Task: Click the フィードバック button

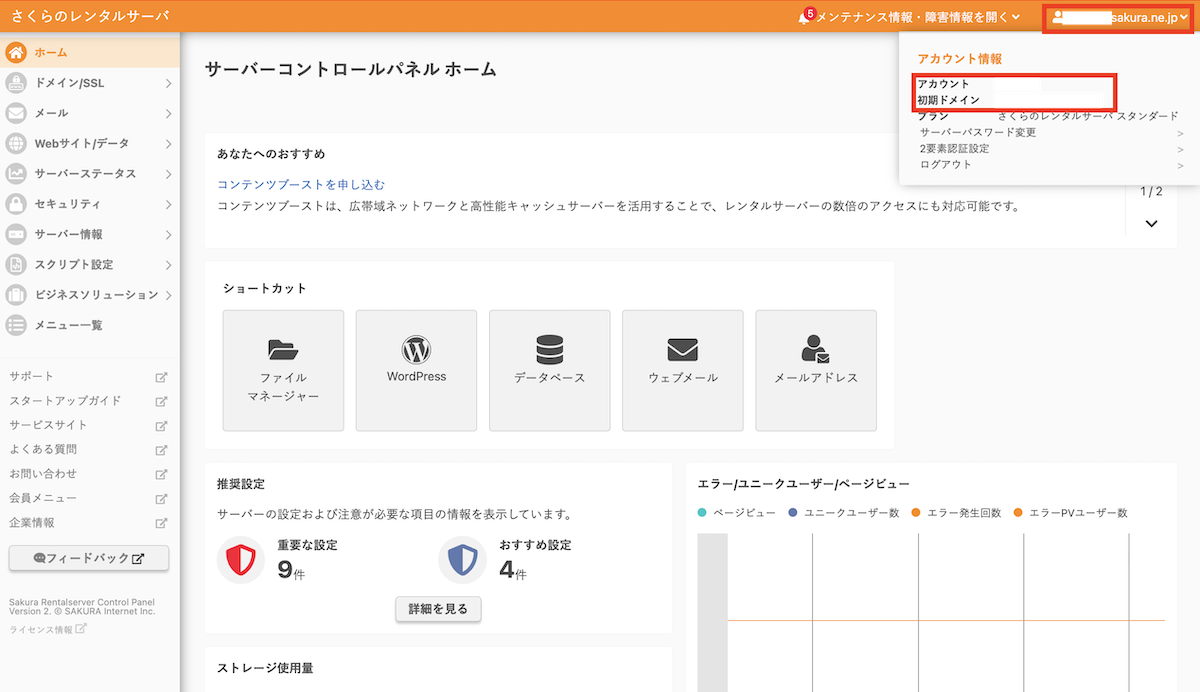Action: [89, 558]
